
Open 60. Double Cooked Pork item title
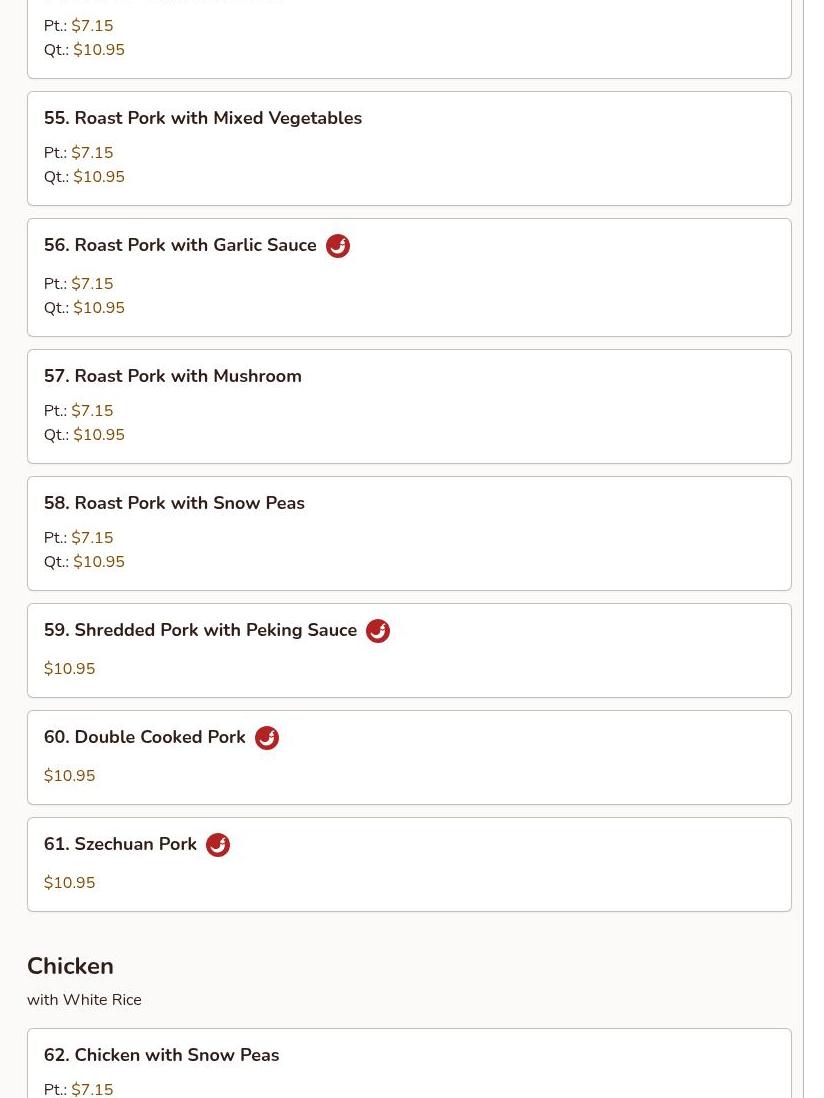pyautogui.click(x=144, y=737)
